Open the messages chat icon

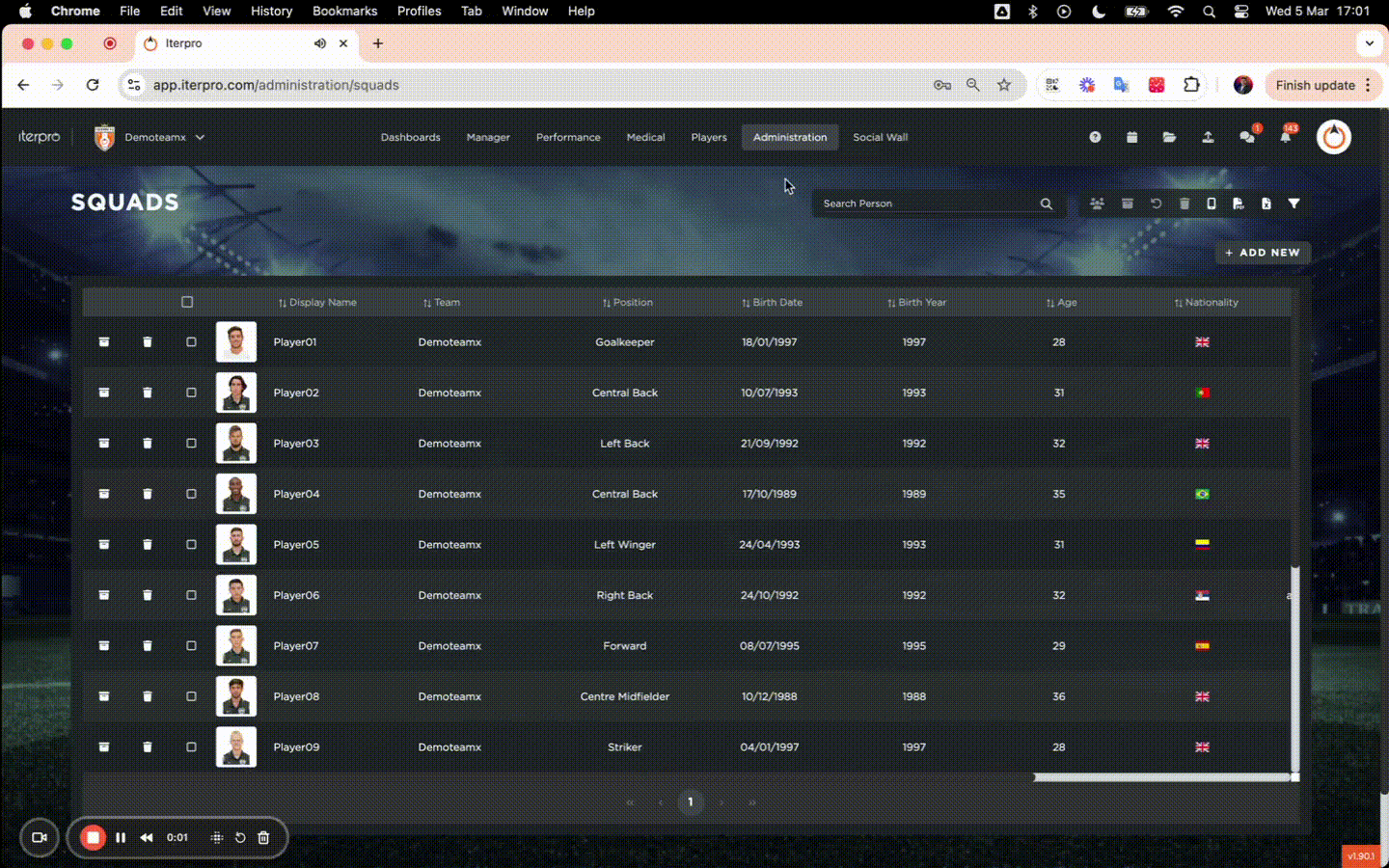click(1247, 137)
